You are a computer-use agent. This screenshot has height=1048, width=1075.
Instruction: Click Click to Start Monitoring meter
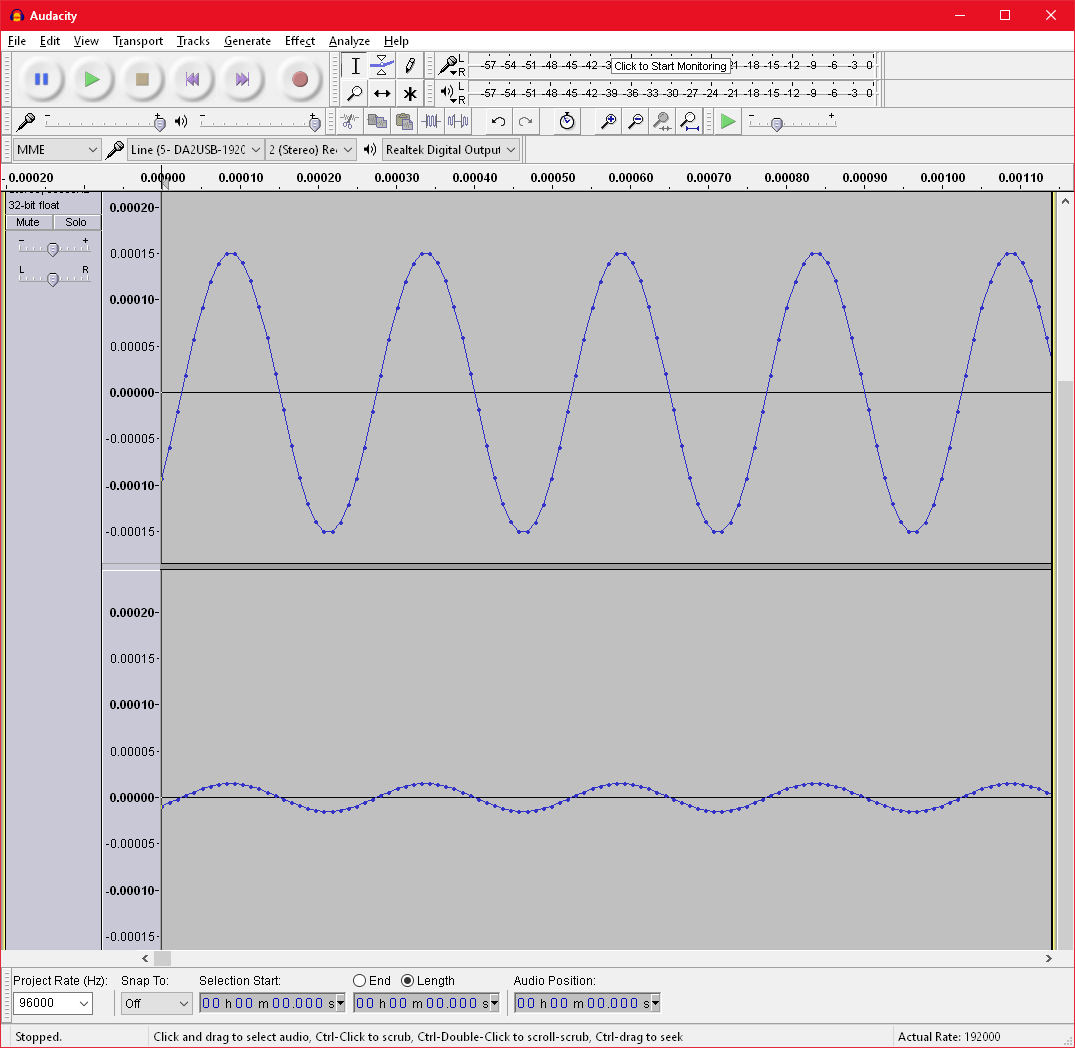pos(670,66)
